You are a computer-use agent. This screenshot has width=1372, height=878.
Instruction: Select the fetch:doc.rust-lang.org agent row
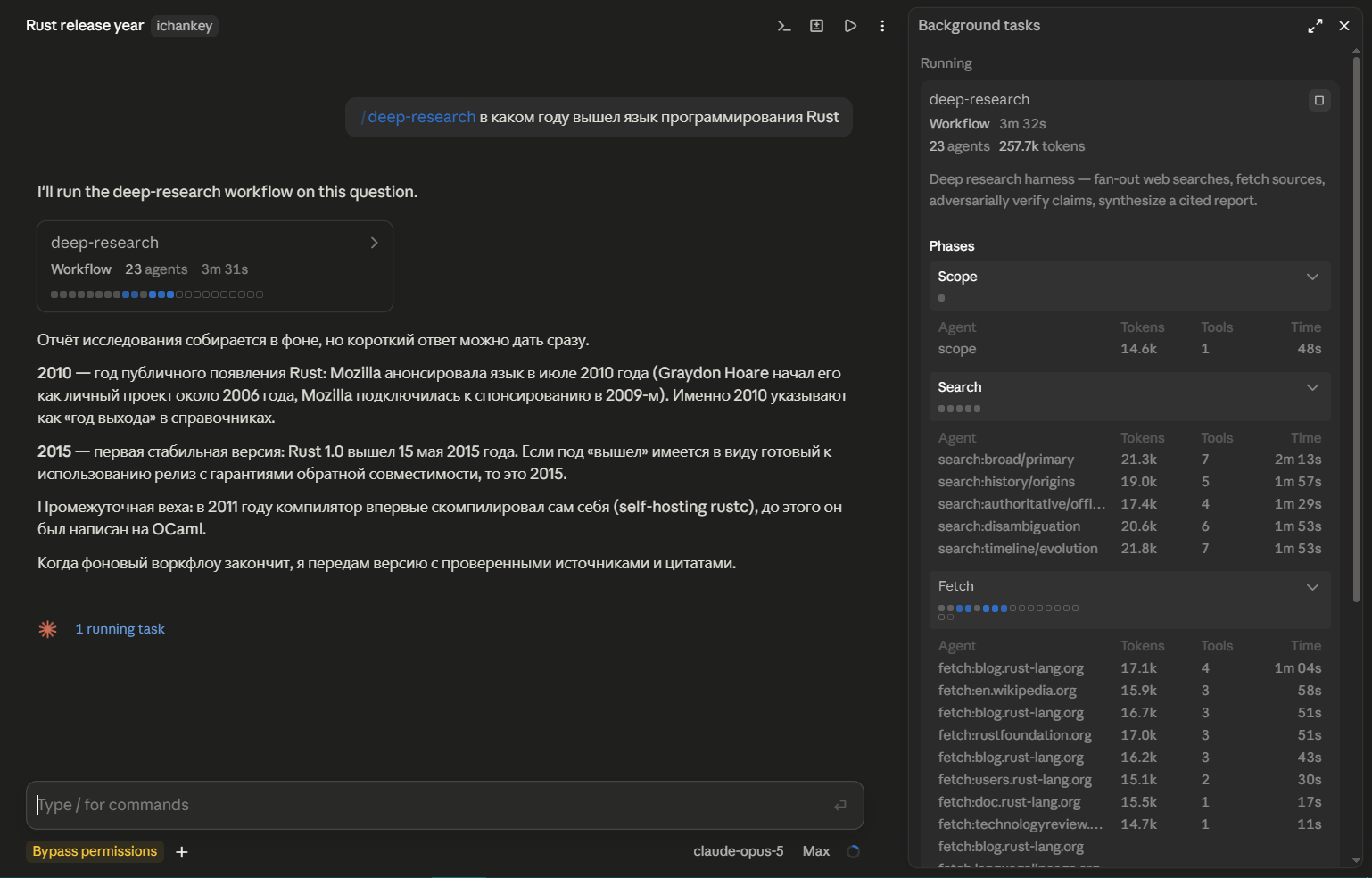[x=1129, y=802]
